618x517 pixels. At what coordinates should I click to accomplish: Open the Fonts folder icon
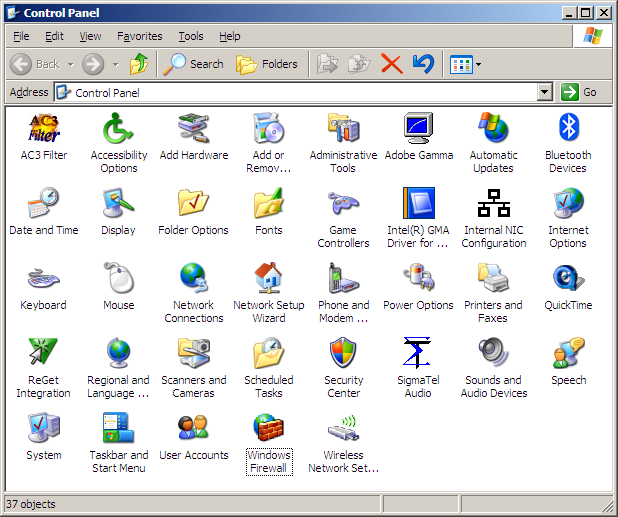click(x=268, y=203)
